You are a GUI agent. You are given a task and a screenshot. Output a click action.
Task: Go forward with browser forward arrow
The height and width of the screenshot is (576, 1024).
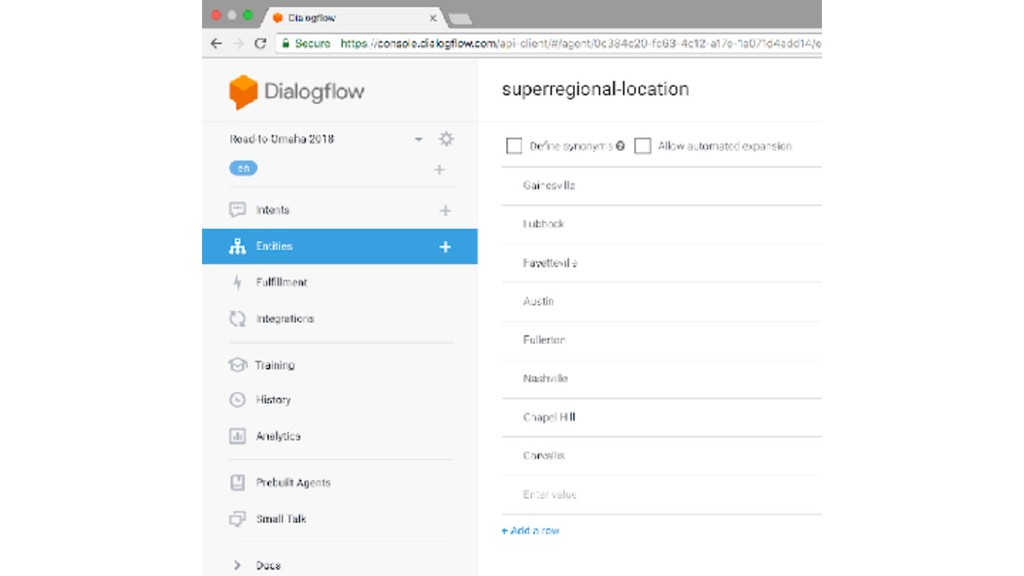238,43
